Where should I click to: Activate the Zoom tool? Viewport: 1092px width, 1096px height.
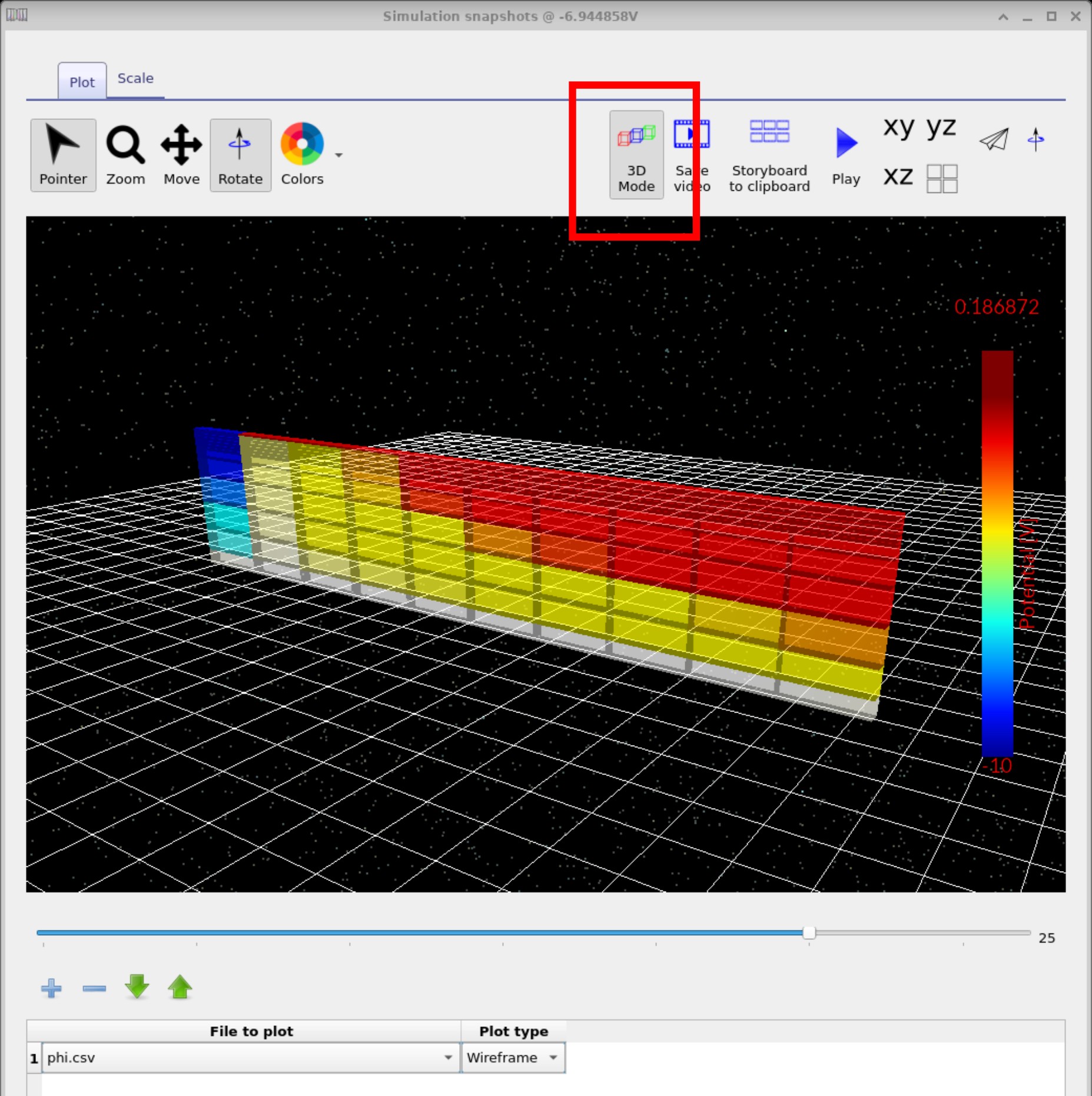pos(125,155)
